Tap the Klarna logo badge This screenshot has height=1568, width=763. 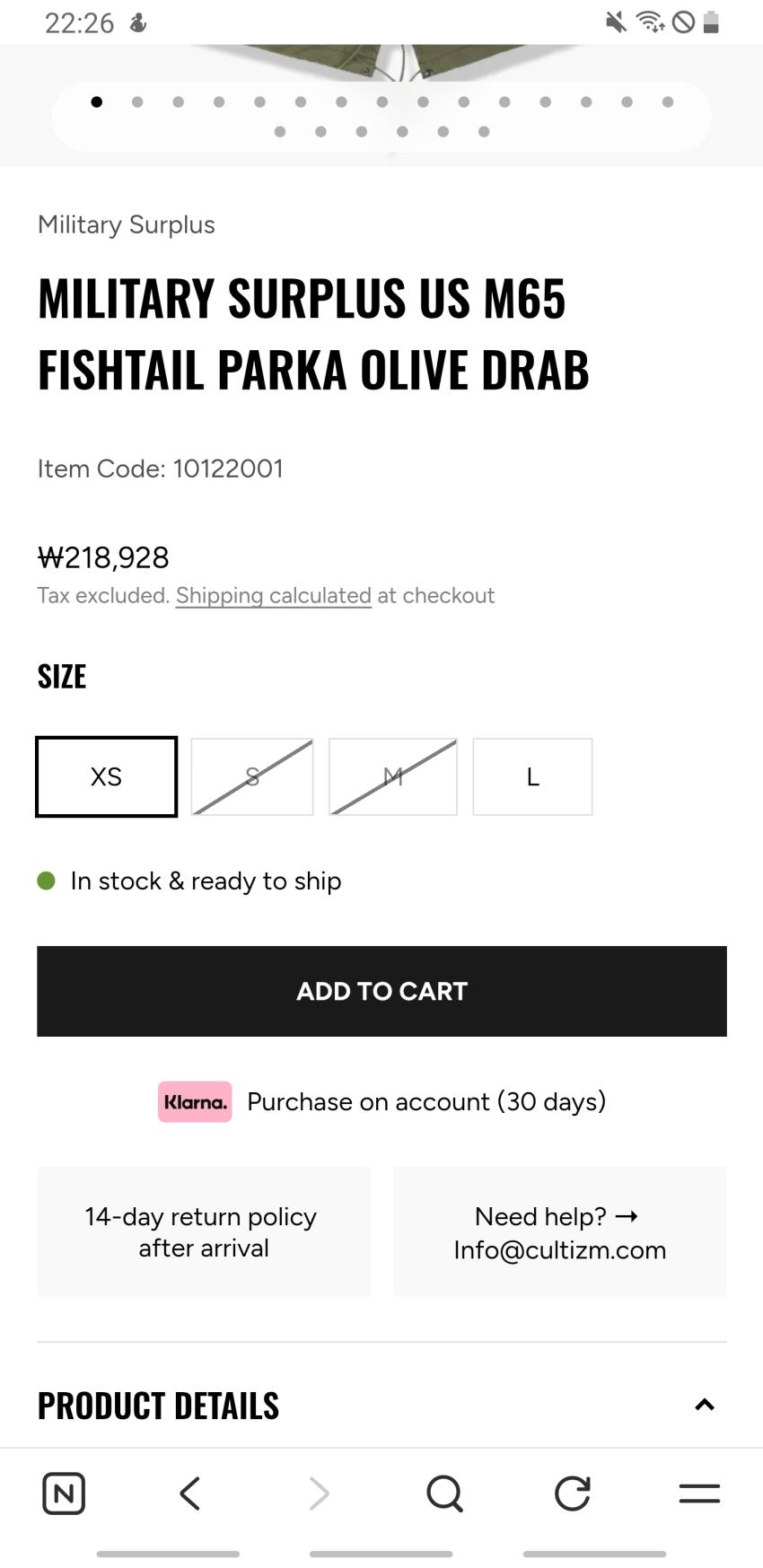tap(195, 1102)
